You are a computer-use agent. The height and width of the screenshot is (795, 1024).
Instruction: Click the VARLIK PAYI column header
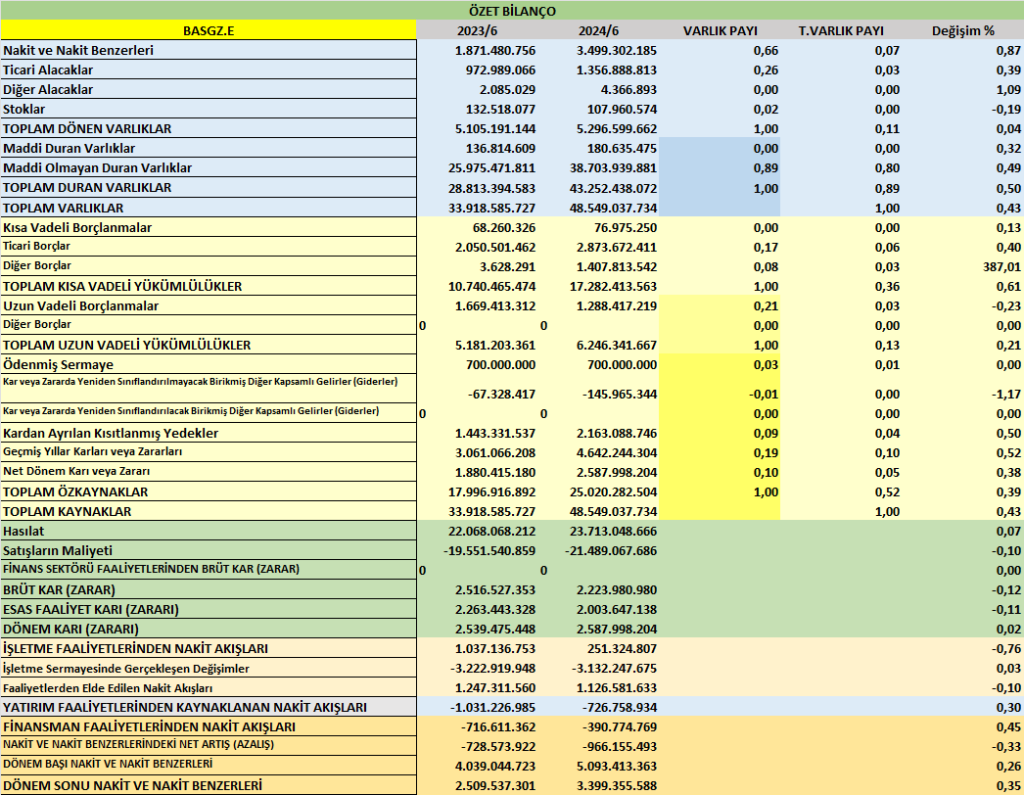(720, 31)
